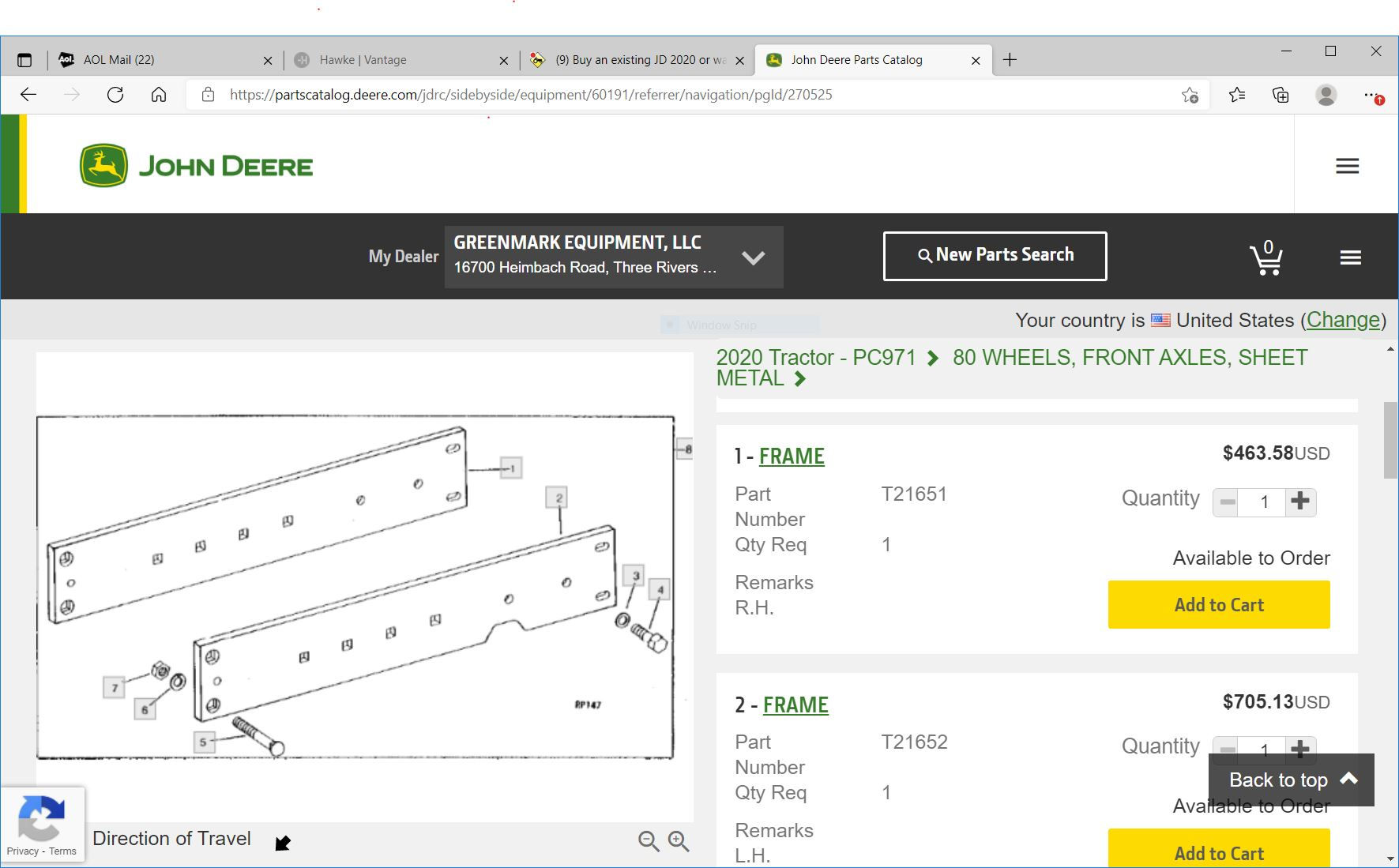The image size is (1399, 868).
Task: Increase quantity for FRAME T21651
Action: pyautogui.click(x=1300, y=502)
